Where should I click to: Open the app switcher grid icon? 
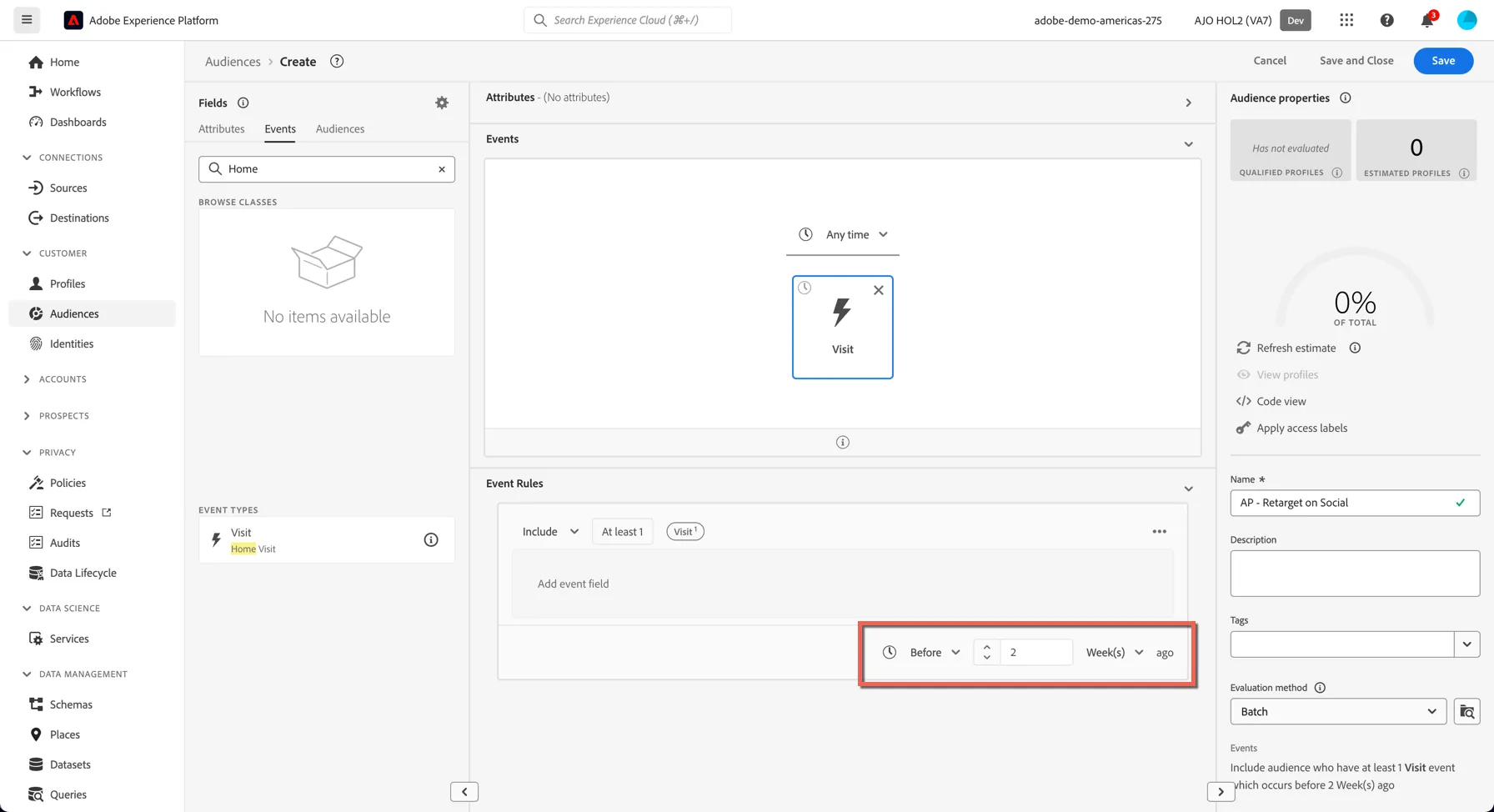[1346, 20]
